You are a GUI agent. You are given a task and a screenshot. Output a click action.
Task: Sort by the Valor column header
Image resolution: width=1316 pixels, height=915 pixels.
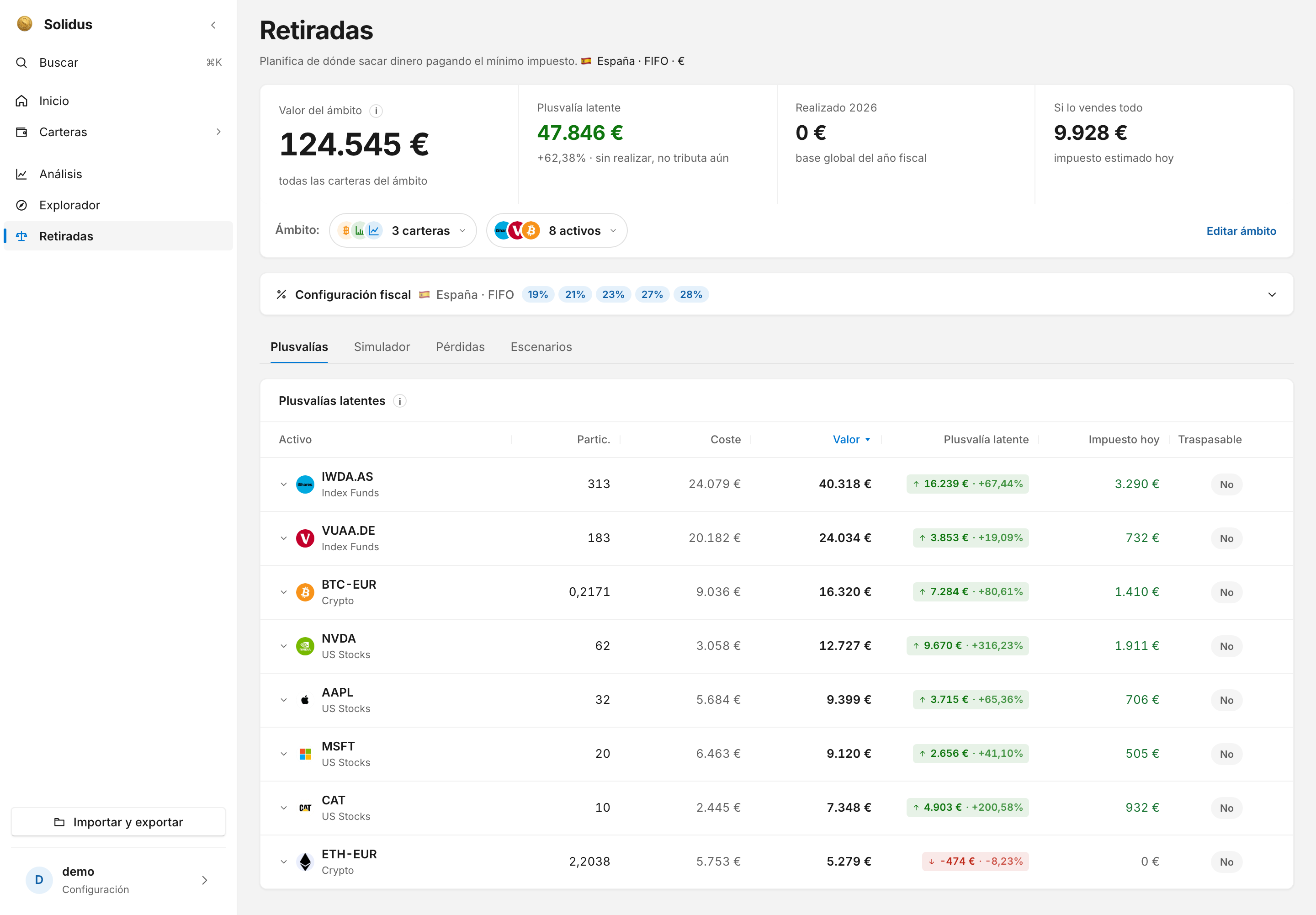(x=851, y=440)
